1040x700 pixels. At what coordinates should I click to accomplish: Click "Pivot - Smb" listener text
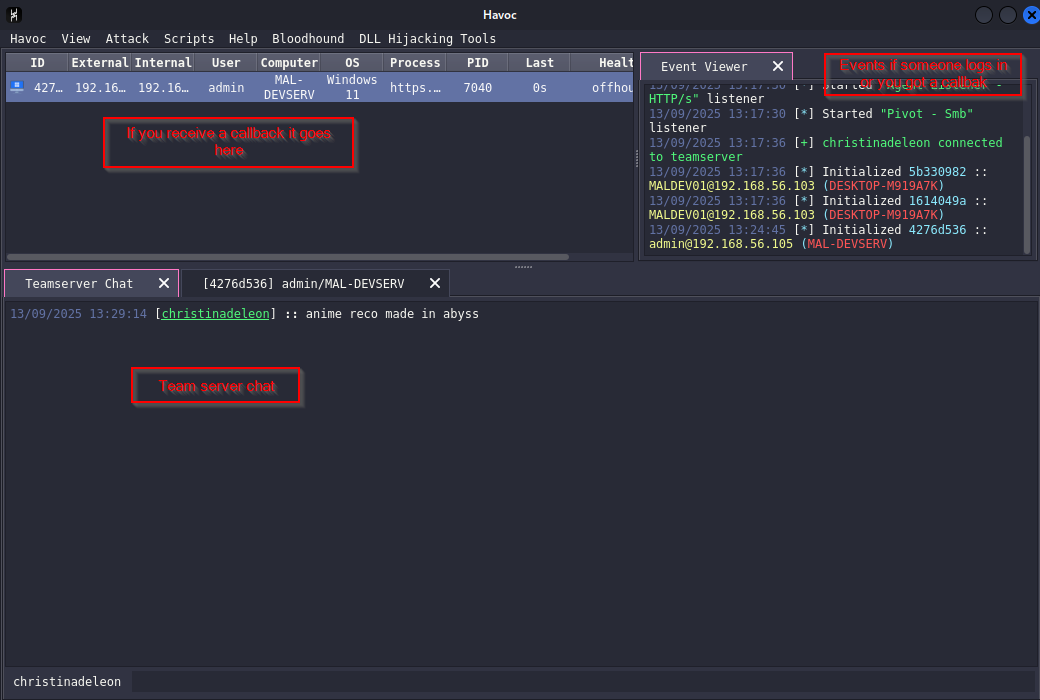pos(927,113)
